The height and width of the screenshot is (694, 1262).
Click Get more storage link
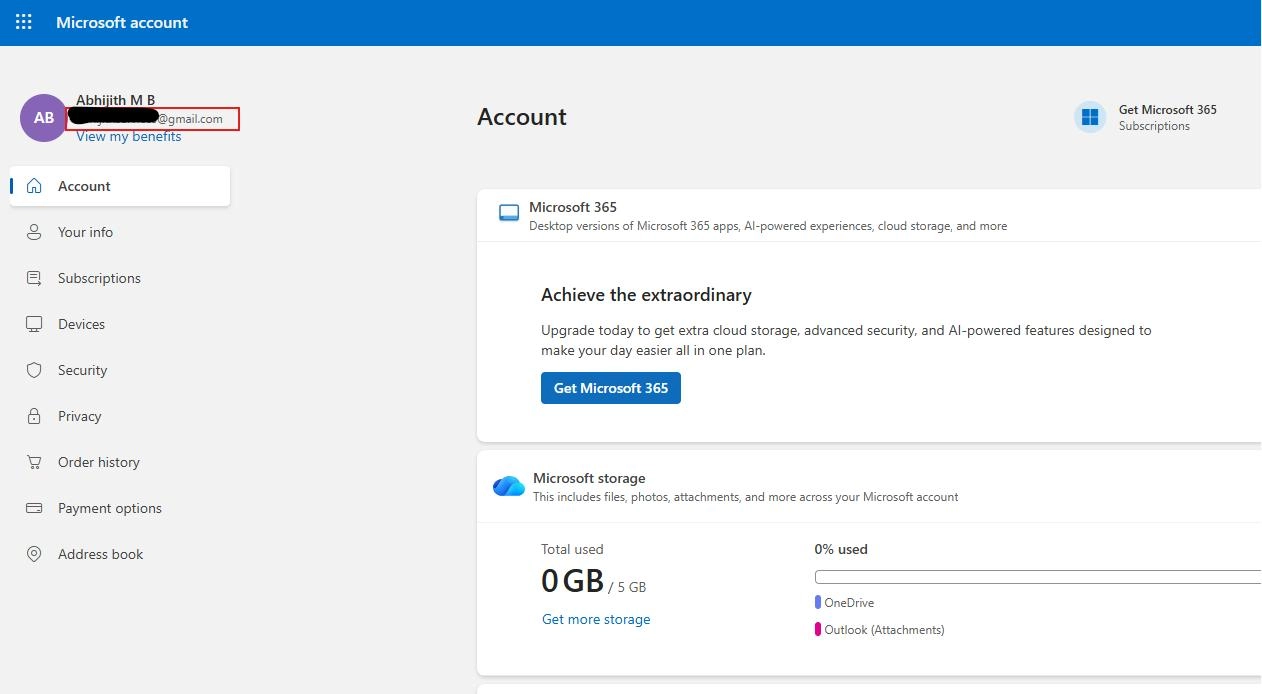pos(596,619)
